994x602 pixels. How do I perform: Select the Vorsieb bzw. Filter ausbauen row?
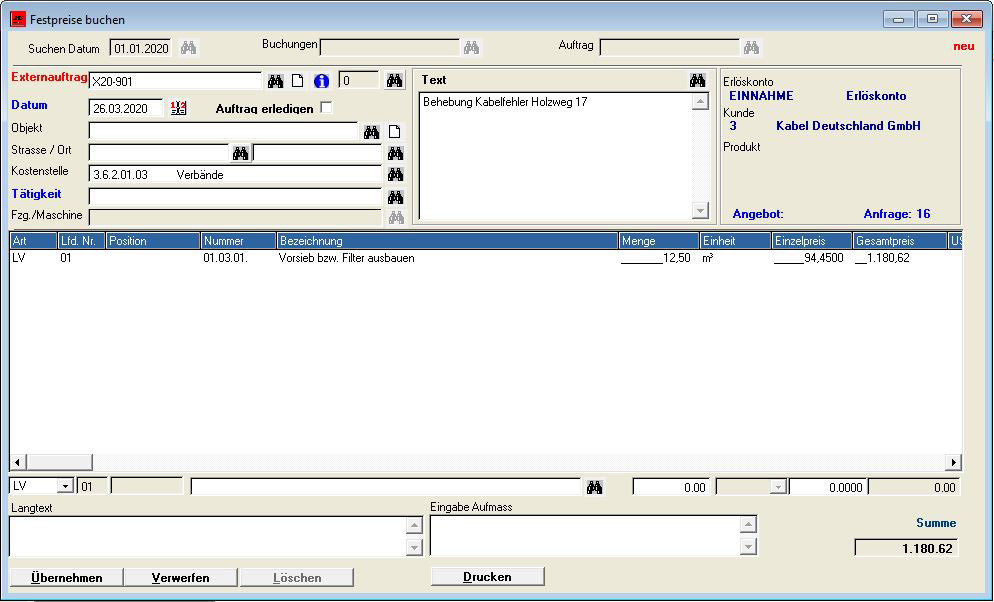(346, 258)
